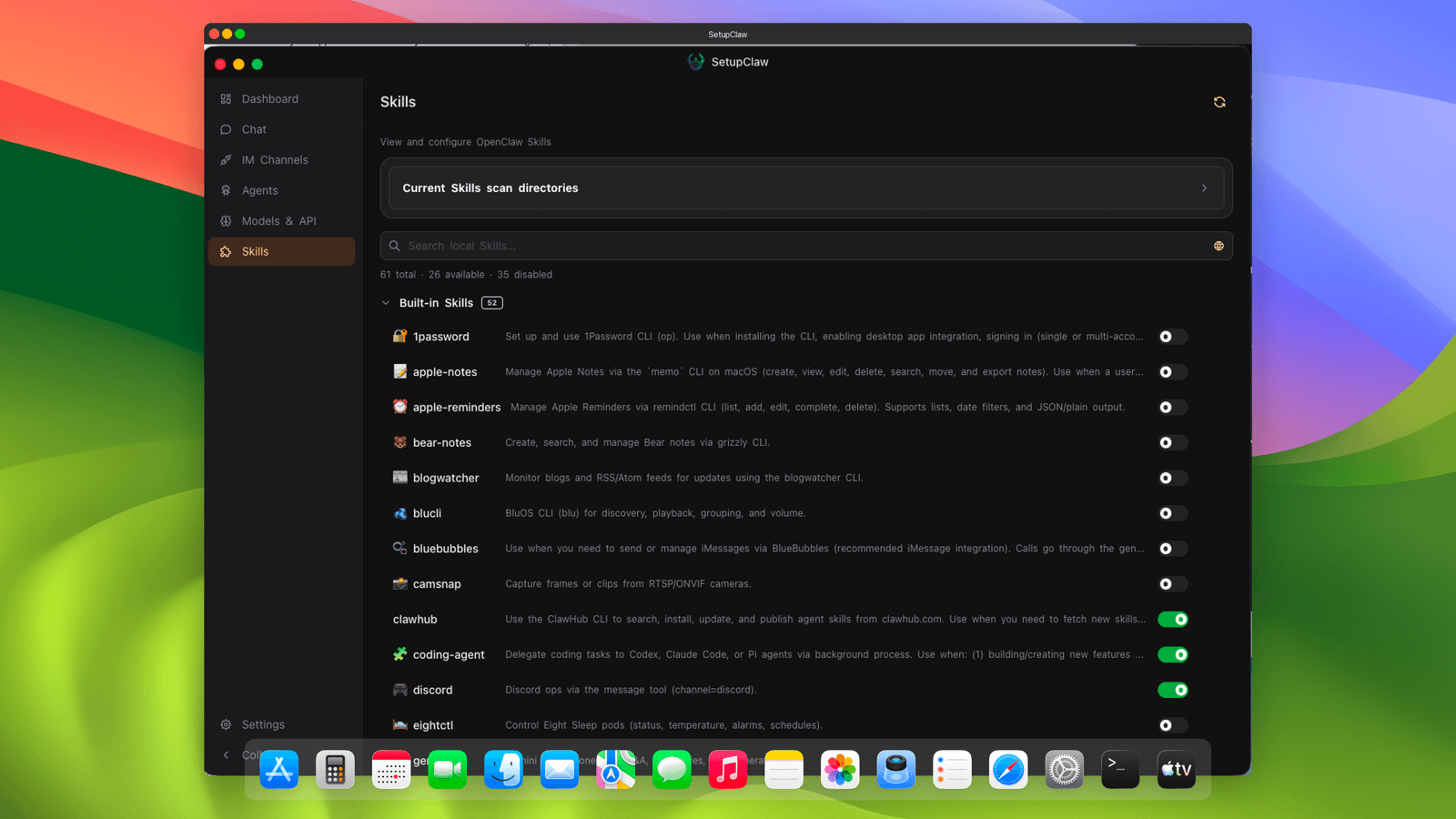1456x819 pixels.
Task: Click the eightctl bed icon
Action: pyautogui.click(x=399, y=725)
